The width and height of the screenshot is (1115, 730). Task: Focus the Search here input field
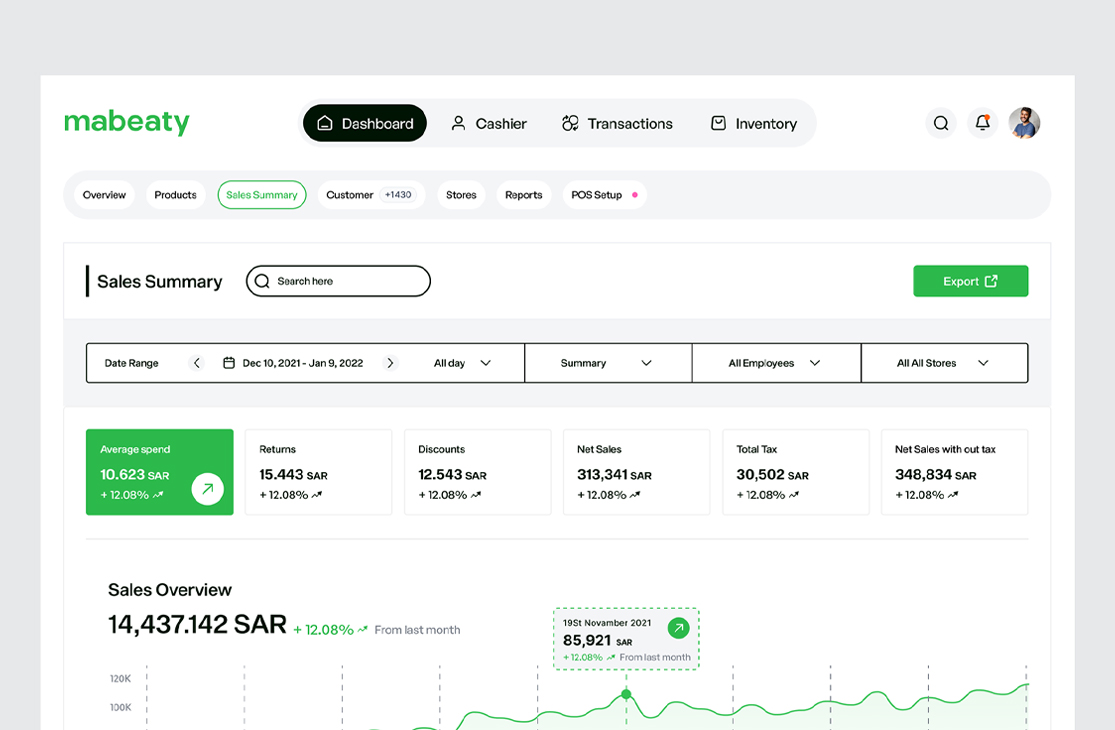coord(338,281)
